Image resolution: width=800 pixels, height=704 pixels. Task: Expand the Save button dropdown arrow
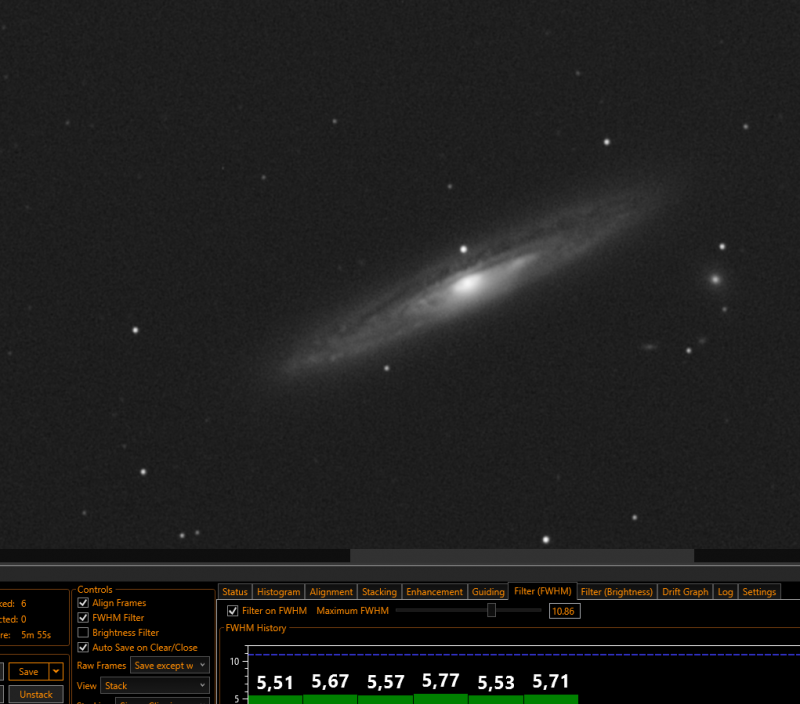click(x=56, y=671)
